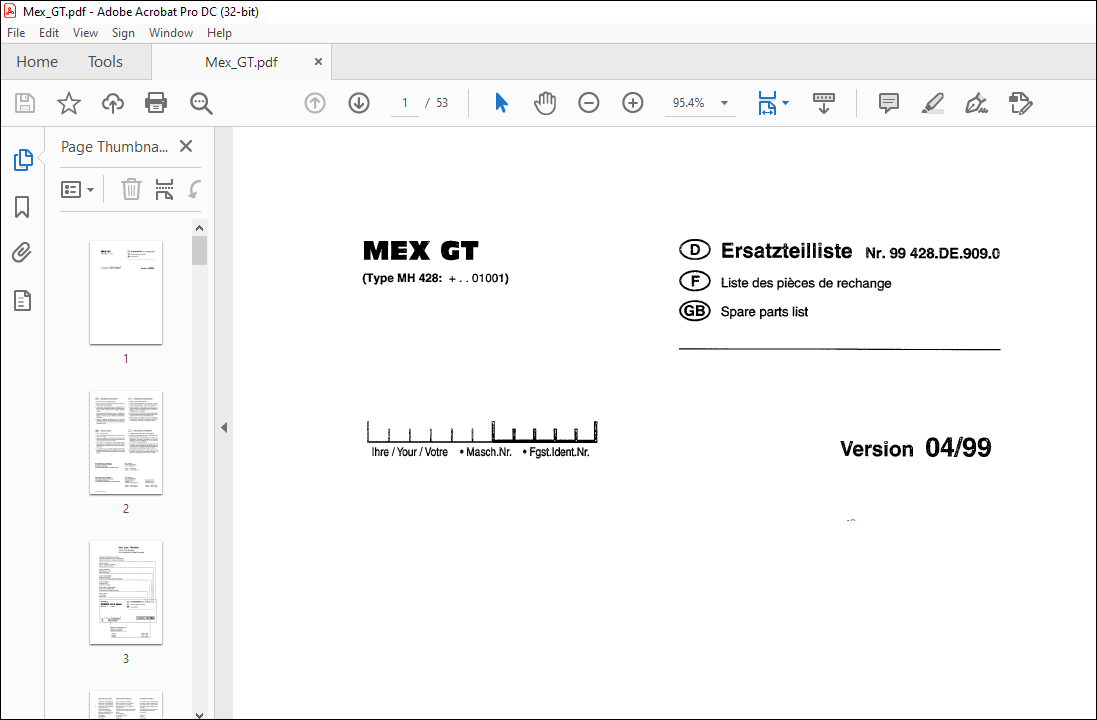This screenshot has width=1097, height=720.
Task: Click thumbnails scrollbar up arrow
Action: point(199,228)
